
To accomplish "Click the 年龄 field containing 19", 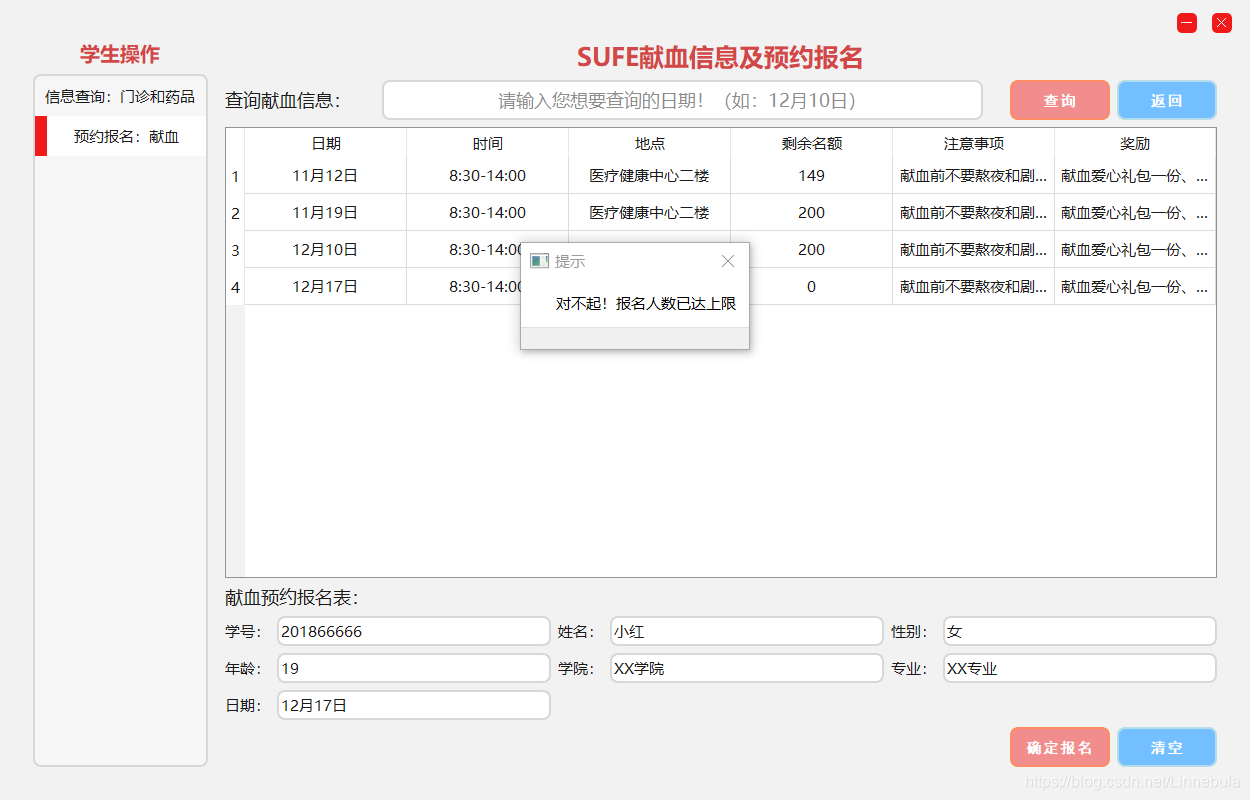I will pos(414,668).
